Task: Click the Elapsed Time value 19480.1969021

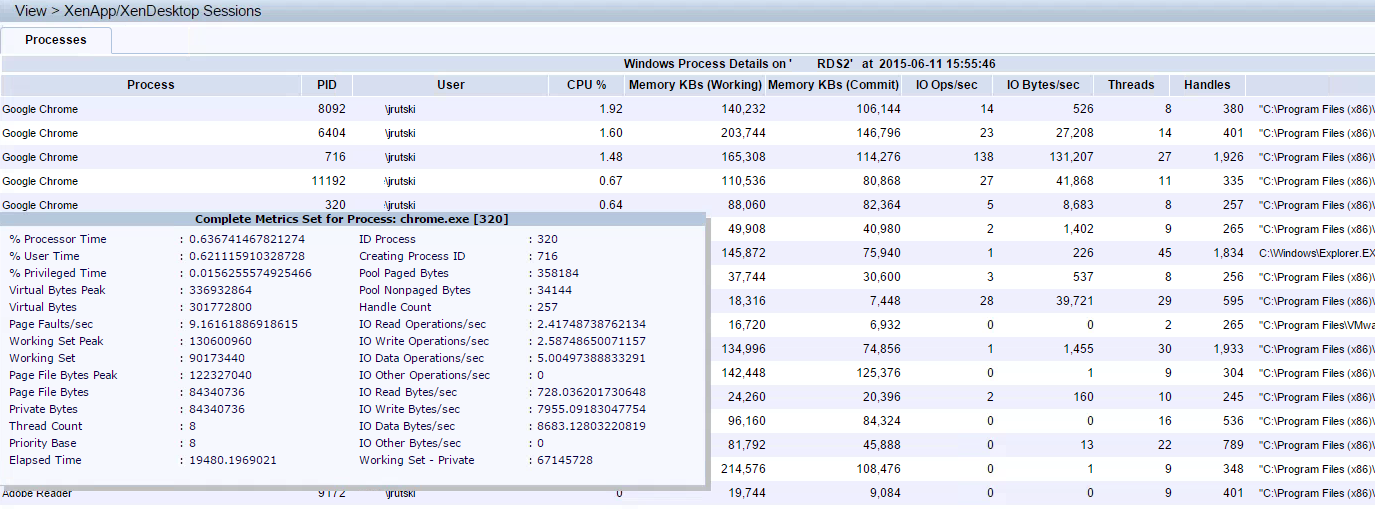Action: click(233, 460)
